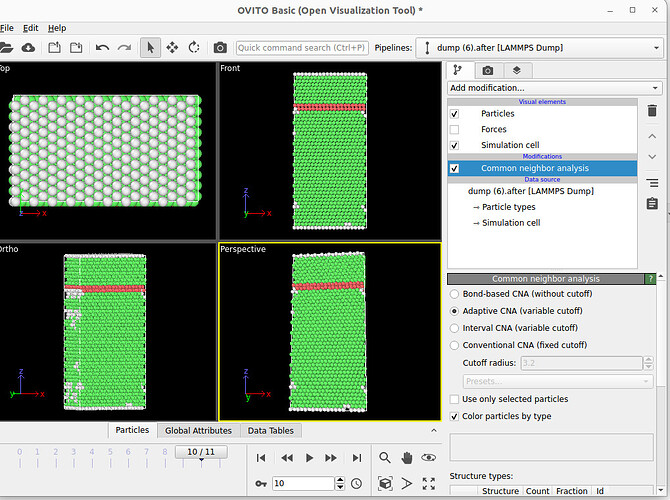Check Use only selected particles
Viewport: 670px width, 500px height.
click(455, 399)
